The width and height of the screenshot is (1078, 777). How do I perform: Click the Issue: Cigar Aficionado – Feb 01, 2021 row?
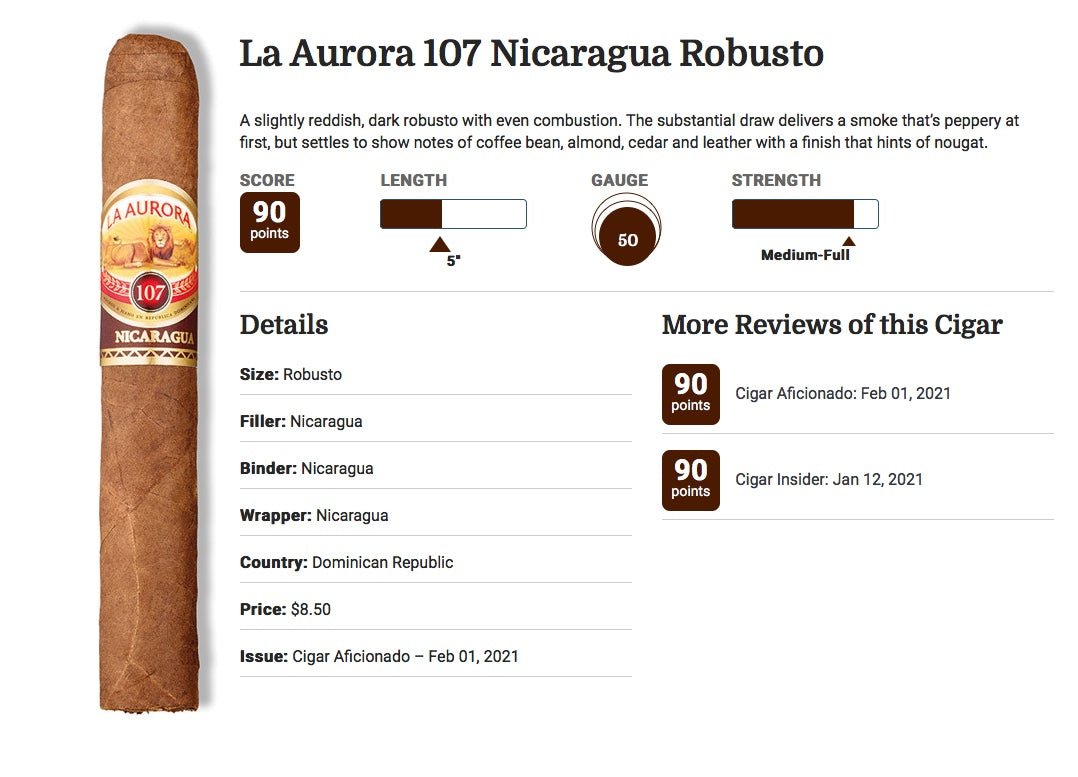pyautogui.click(x=435, y=657)
